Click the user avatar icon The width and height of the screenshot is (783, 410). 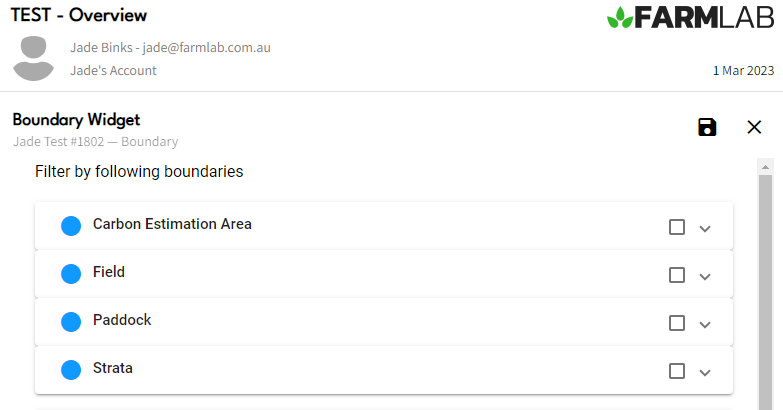(x=33, y=58)
